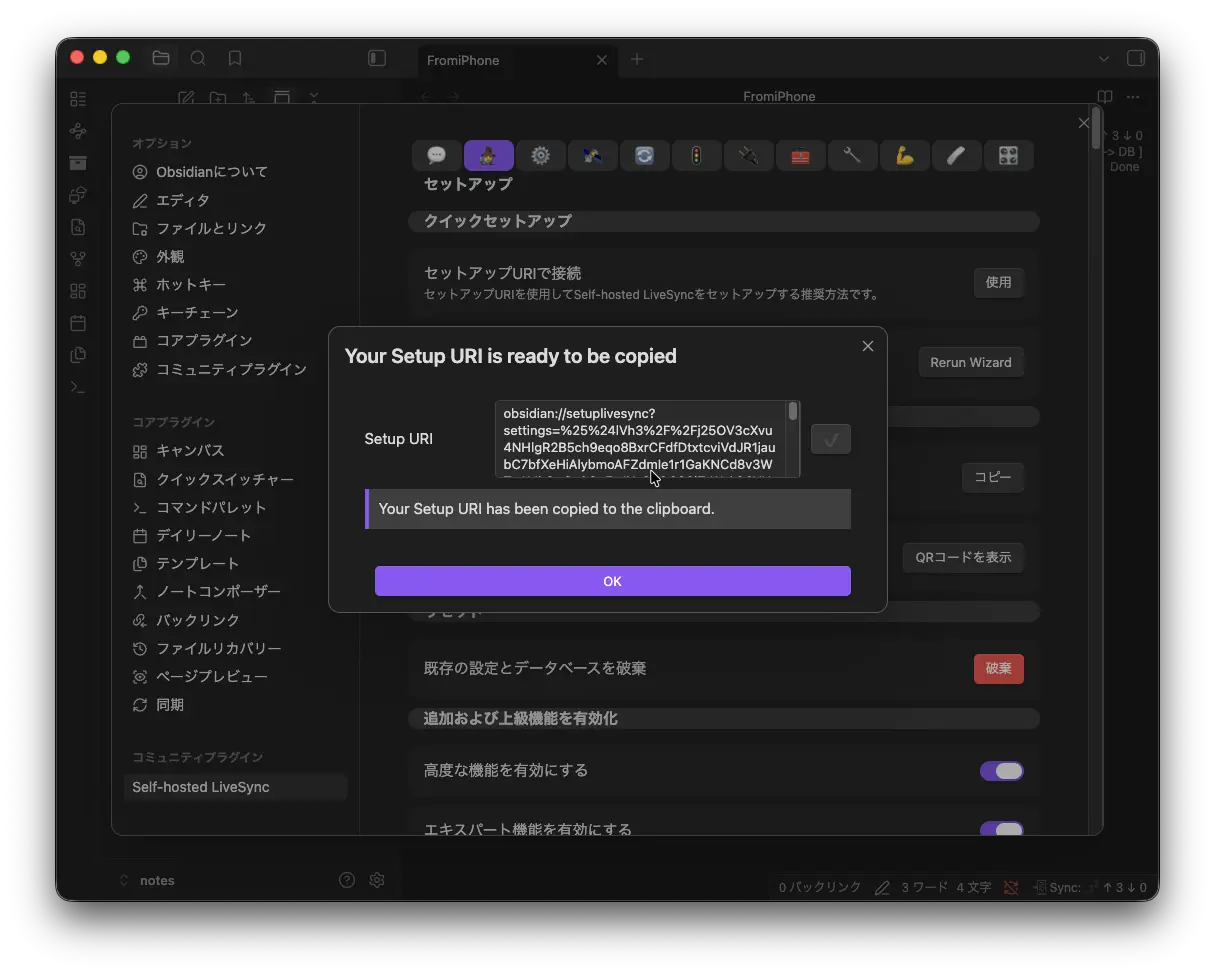1215x975 pixels.
Task: Open the traffic light selector tab icon
Action: (697, 155)
